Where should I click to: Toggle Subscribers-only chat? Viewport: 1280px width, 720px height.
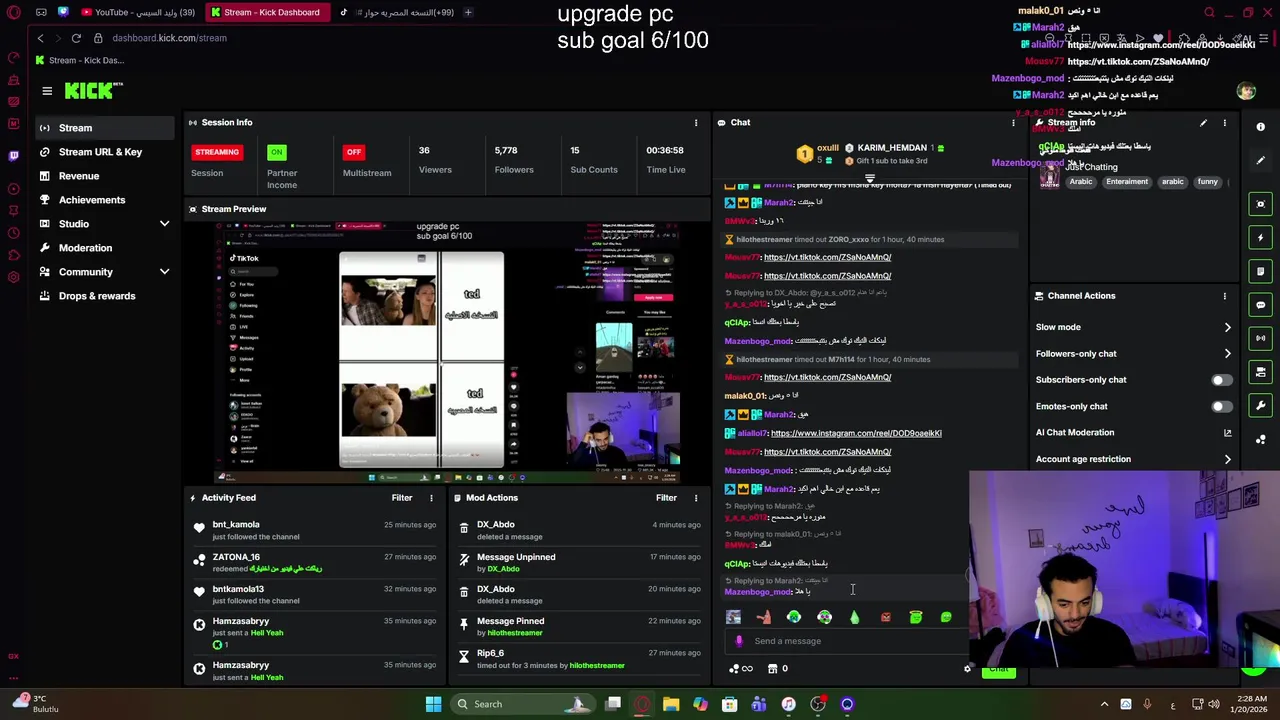[x=1221, y=380]
